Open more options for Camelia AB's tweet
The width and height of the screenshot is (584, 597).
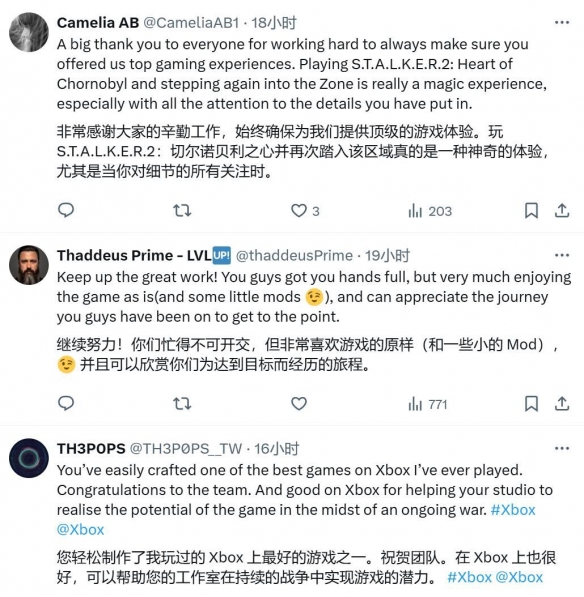click(562, 22)
